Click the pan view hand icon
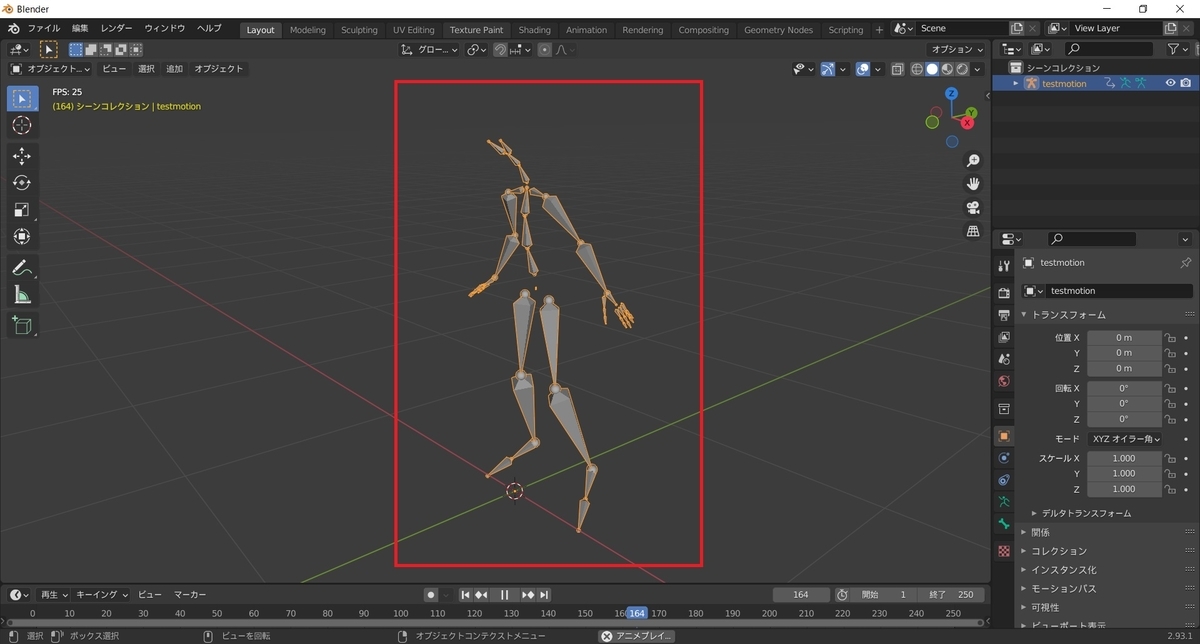 point(973,184)
